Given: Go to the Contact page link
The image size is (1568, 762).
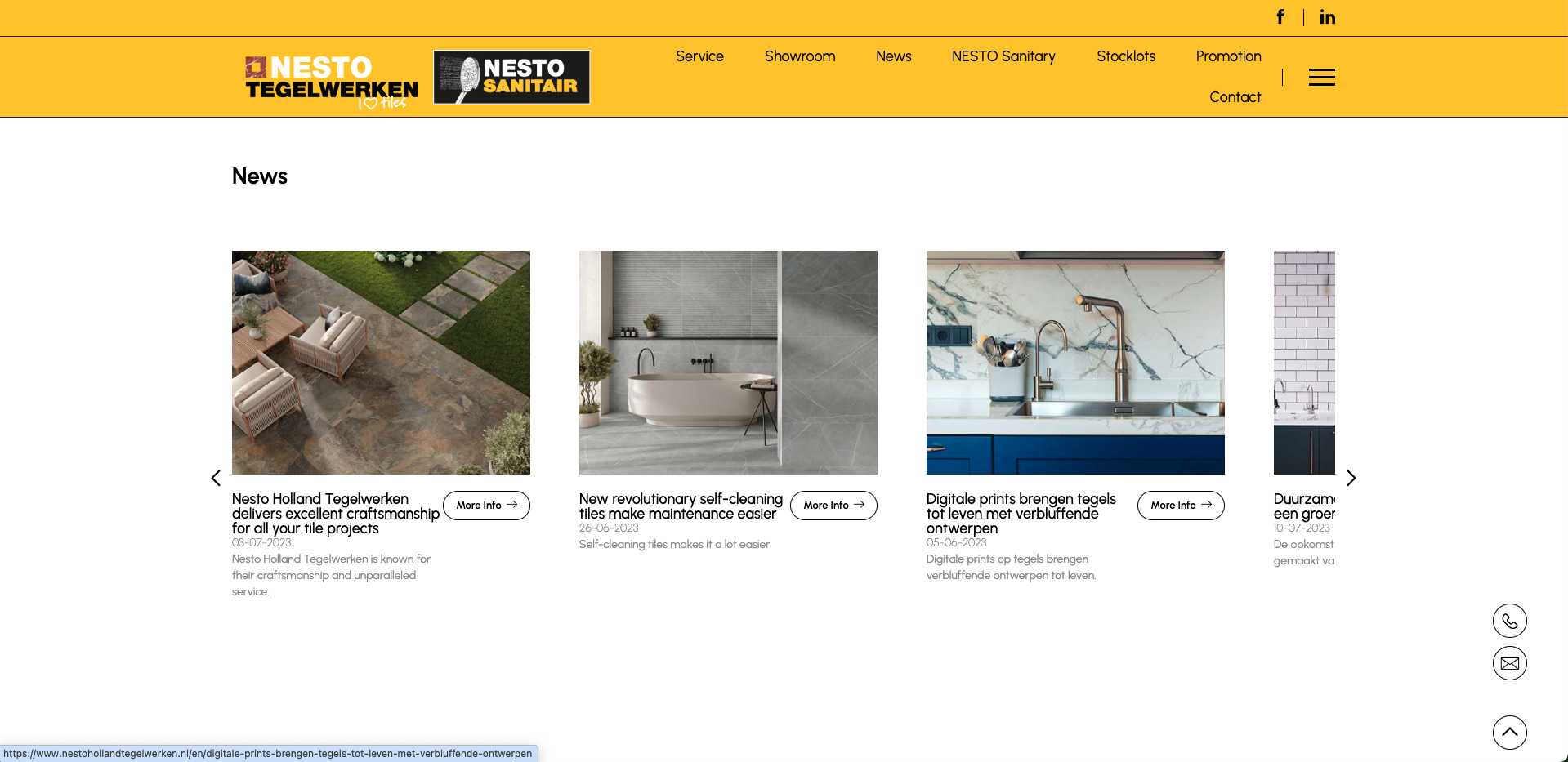Looking at the screenshot, I should click(x=1235, y=97).
